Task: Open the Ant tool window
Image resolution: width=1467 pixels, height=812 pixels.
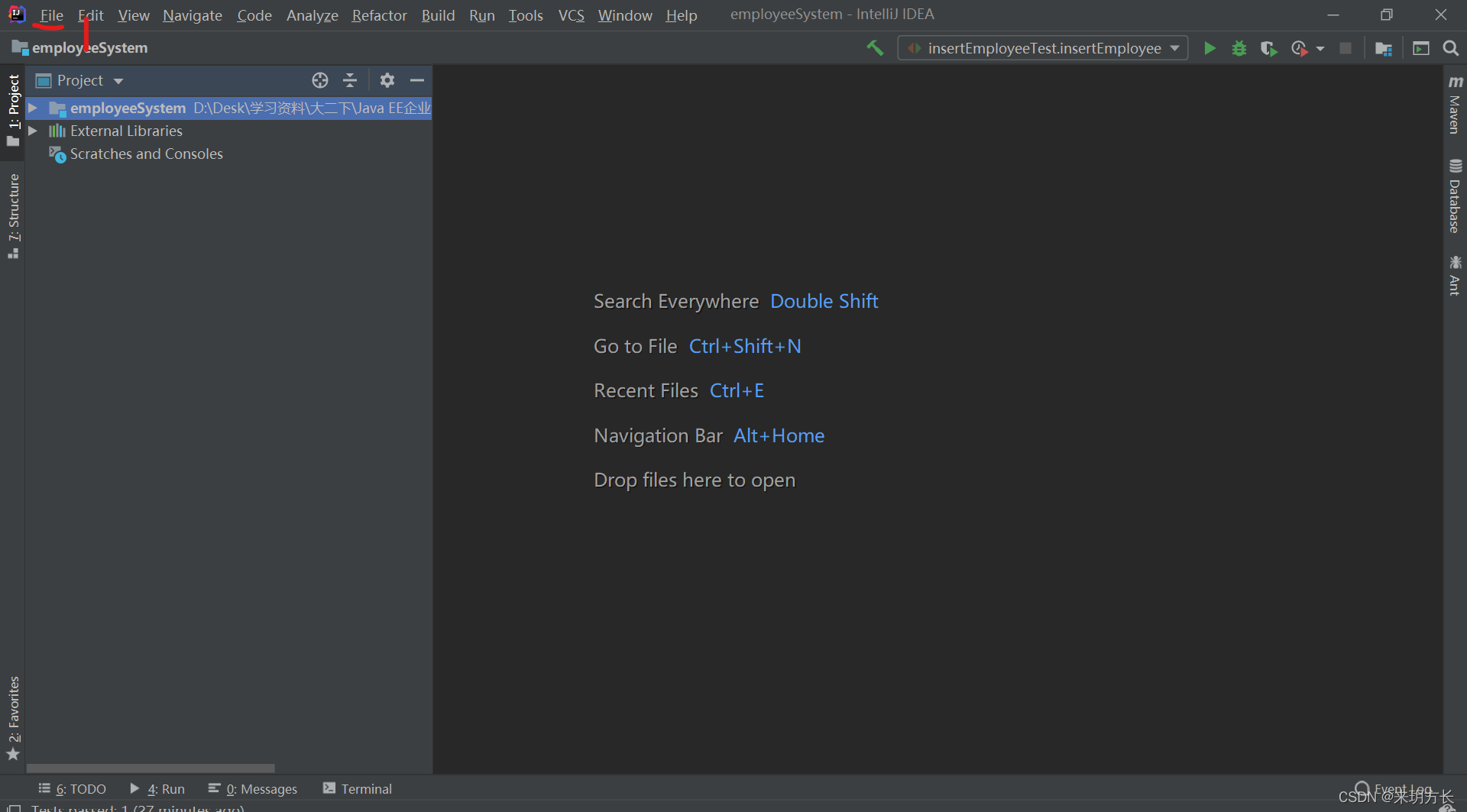Action: (x=1455, y=276)
